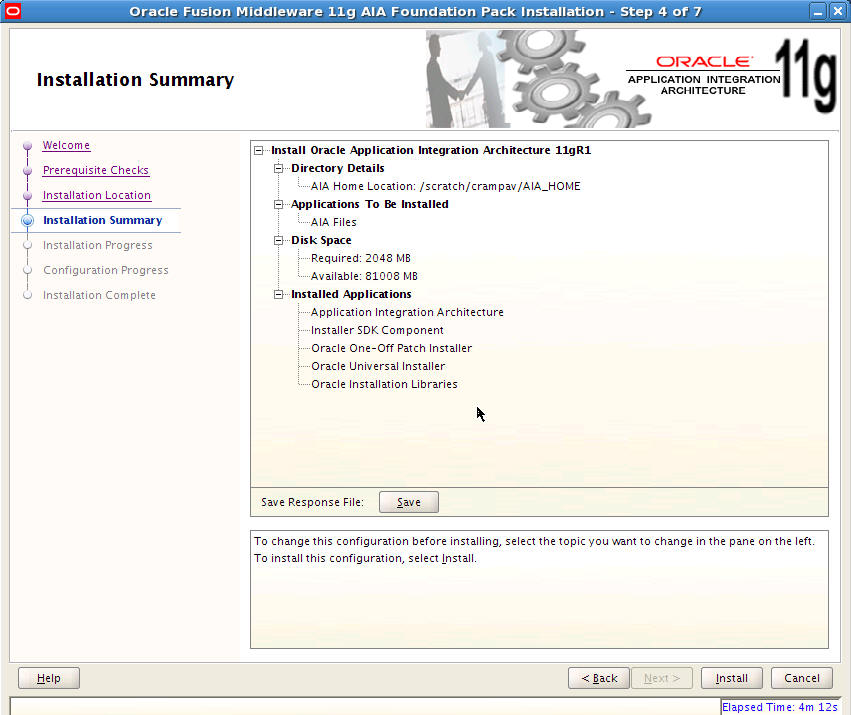
Task: Click the Oracle icon in title bar
Action: pyautogui.click(x=12, y=11)
